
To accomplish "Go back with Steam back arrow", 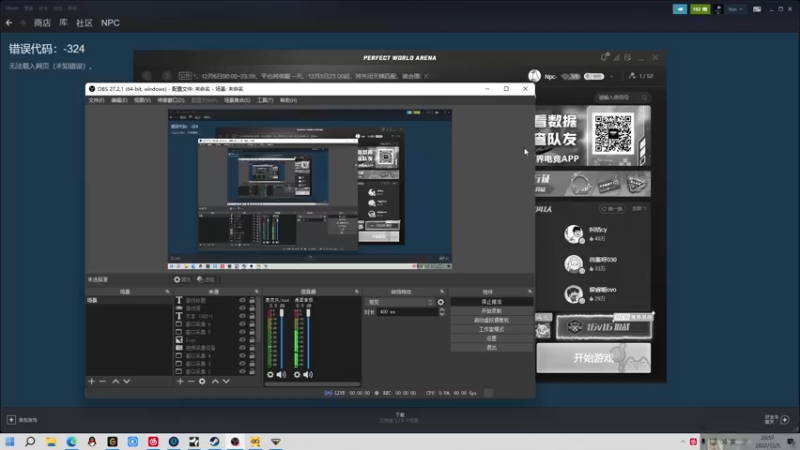I will tap(9, 23).
